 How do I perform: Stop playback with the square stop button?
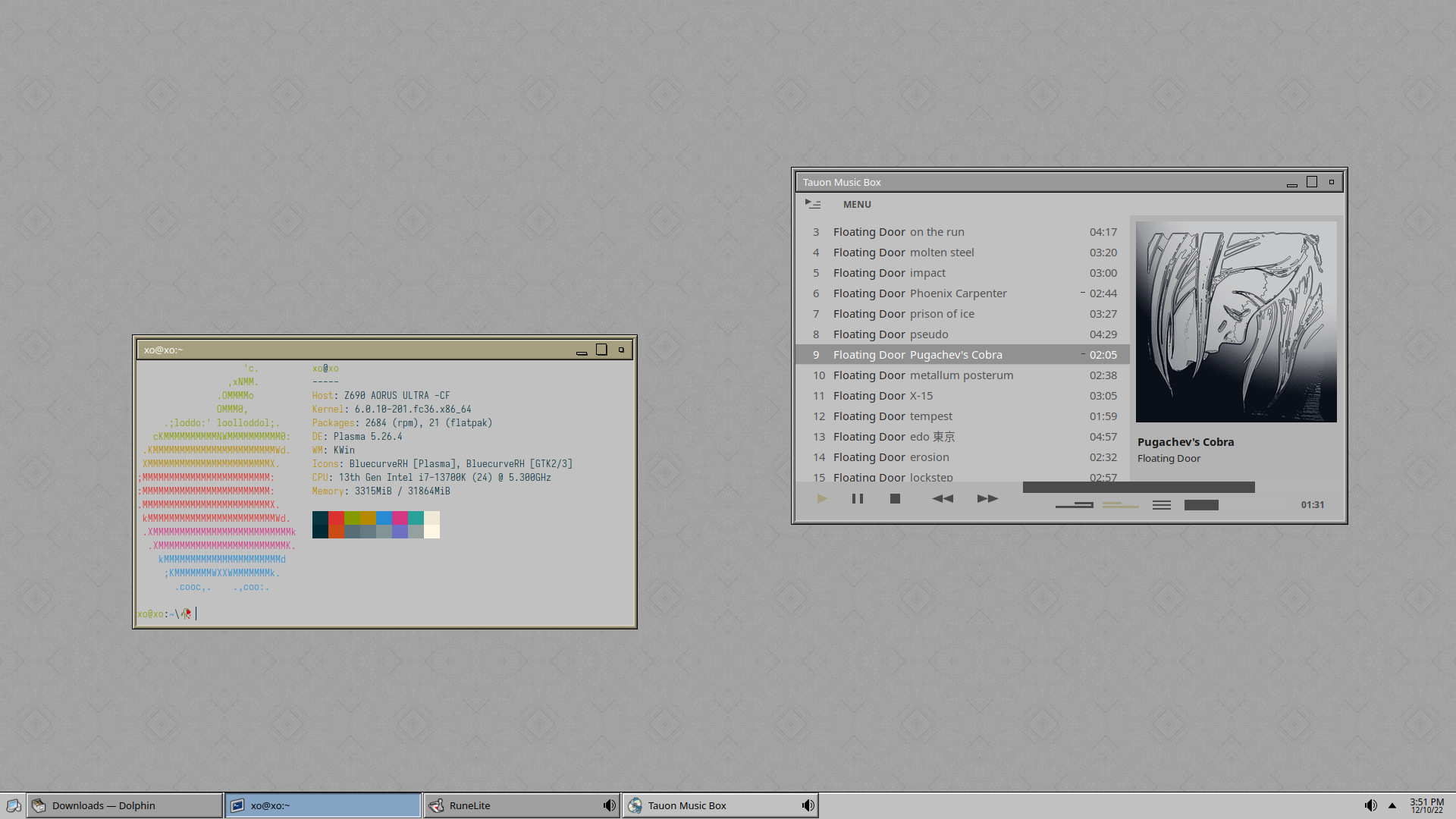coord(895,499)
